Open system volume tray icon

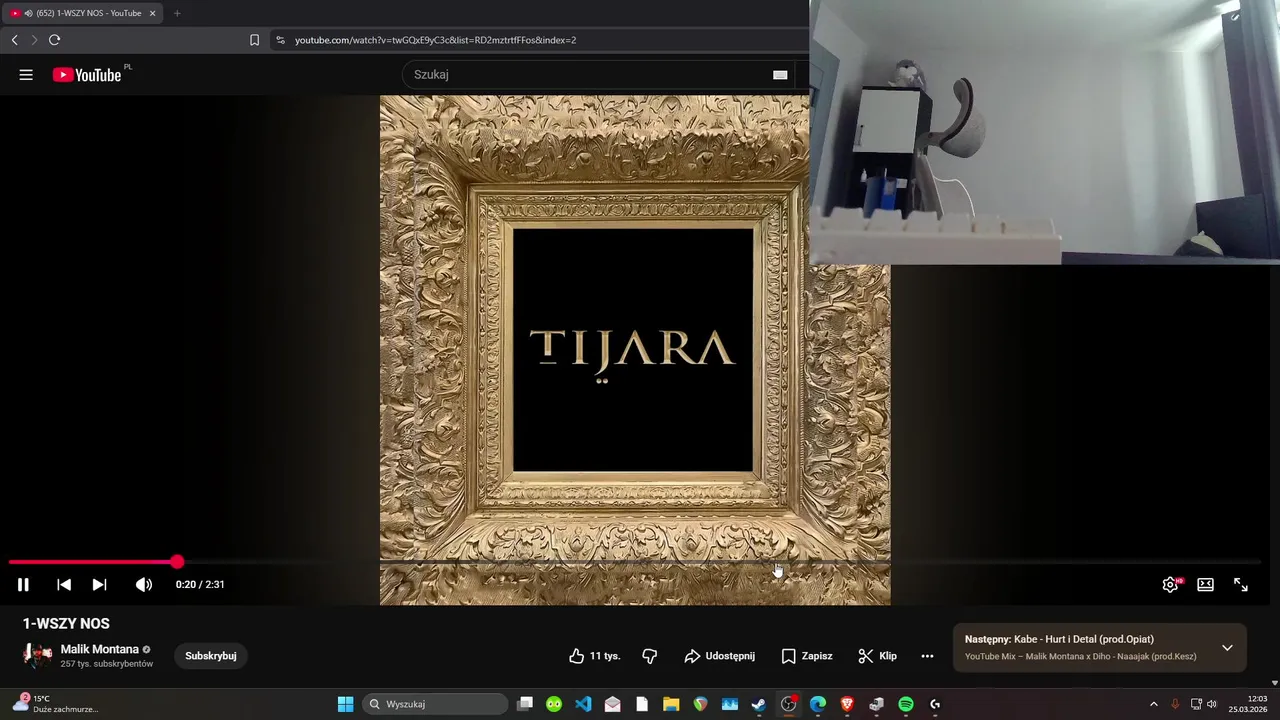(1212, 704)
